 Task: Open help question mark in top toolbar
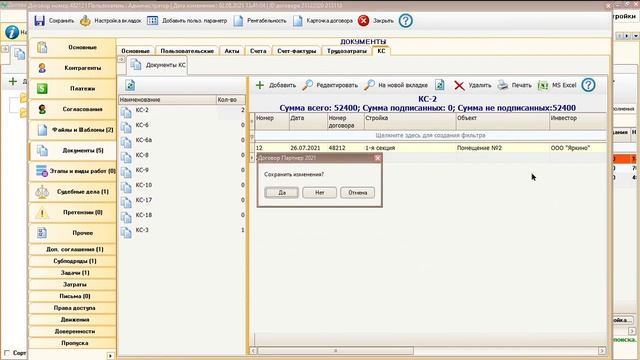405,20
